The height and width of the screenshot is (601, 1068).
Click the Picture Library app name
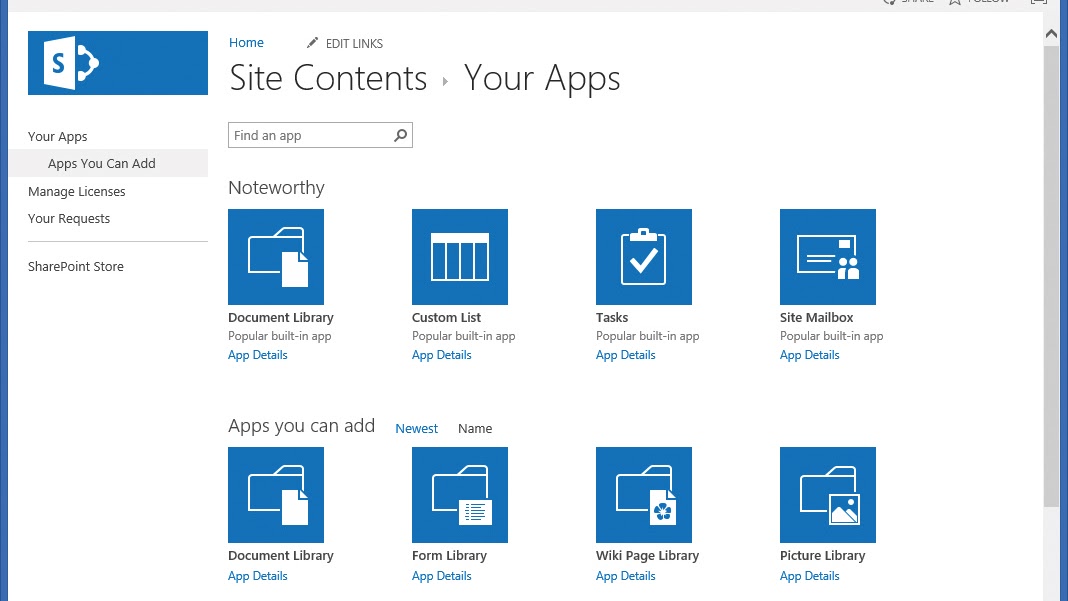[822, 555]
